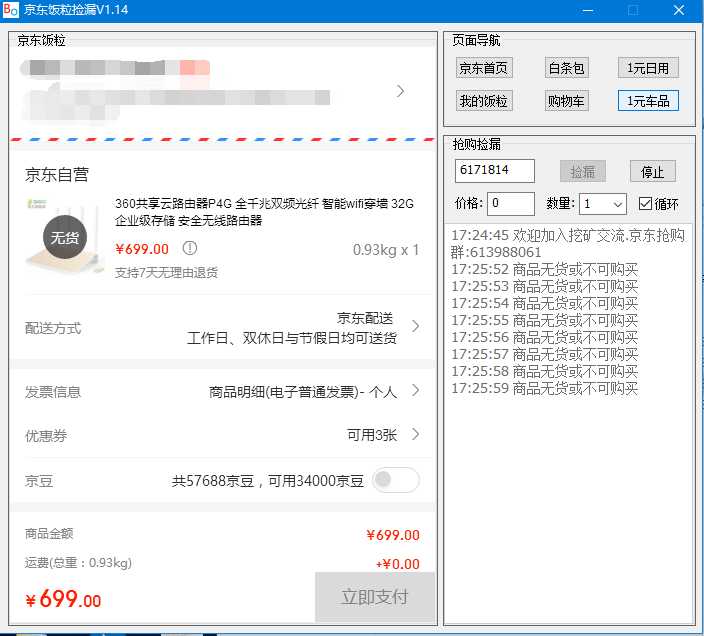
Task: Click log line 17:25:52 商品无货或不可购买
Action: click(544, 269)
